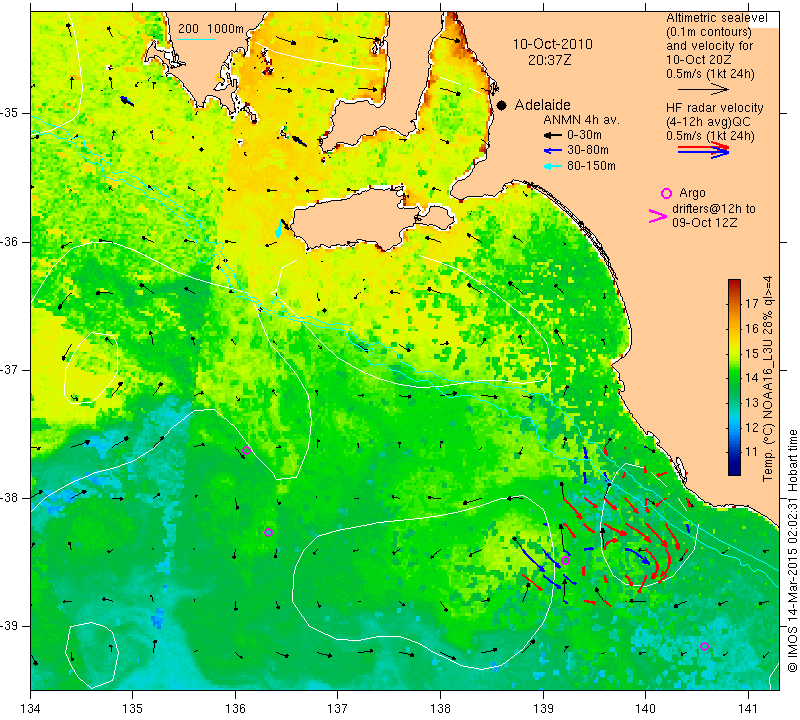Click the '30-80m' legend text
The height and width of the screenshot is (720, 800).
pyautogui.click(x=588, y=151)
